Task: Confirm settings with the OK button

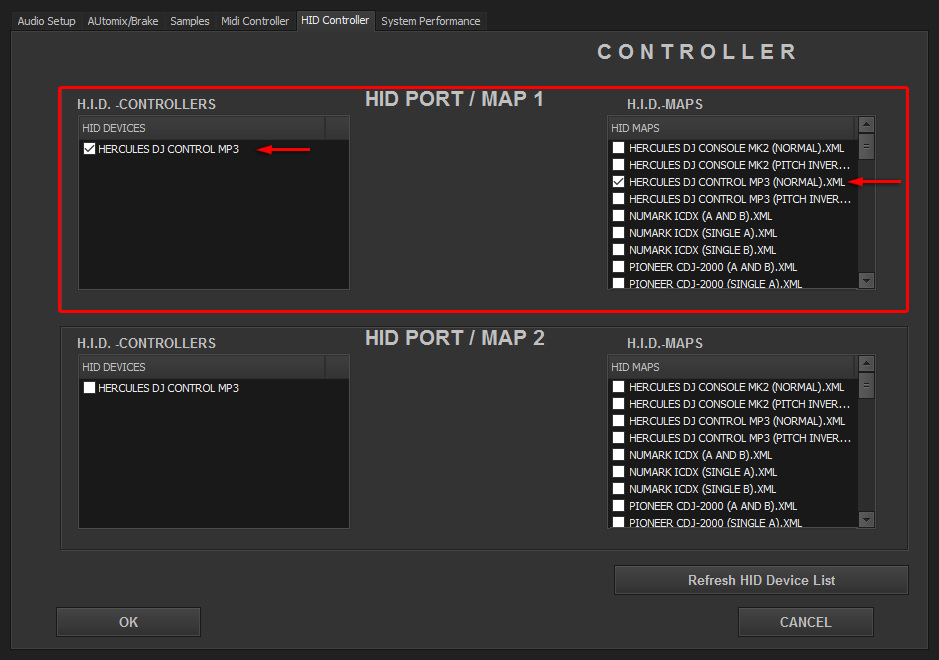Action: tap(128, 622)
